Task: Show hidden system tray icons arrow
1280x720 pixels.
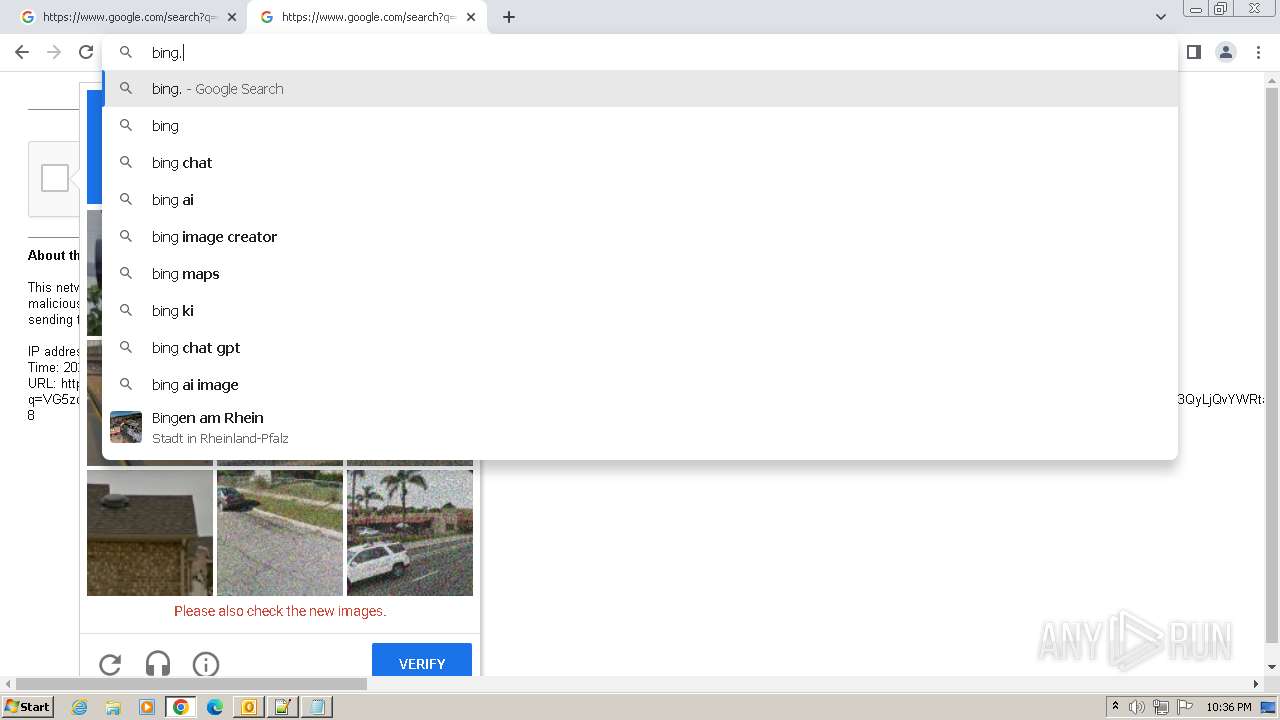Action: point(1115,707)
